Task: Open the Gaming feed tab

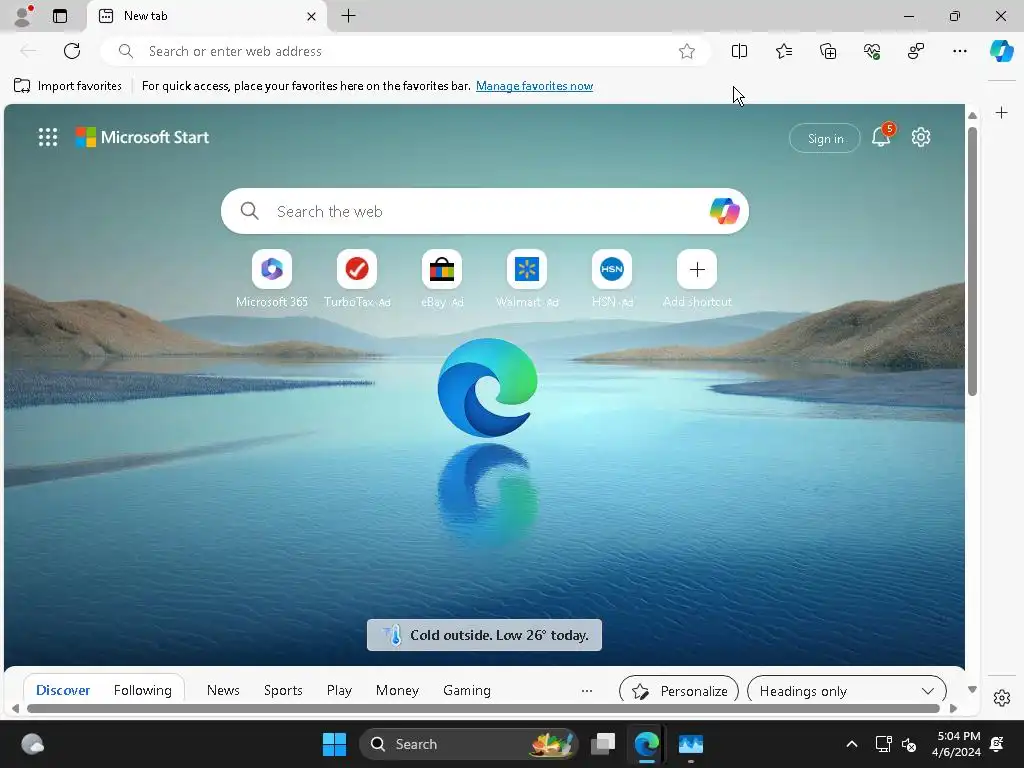Action: pyautogui.click(x=467, y=690)
